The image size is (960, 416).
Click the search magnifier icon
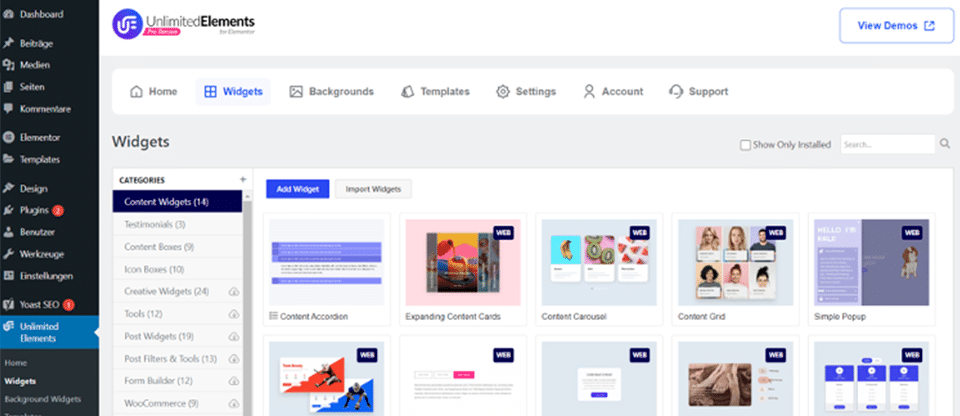click(x=945, y=144)
